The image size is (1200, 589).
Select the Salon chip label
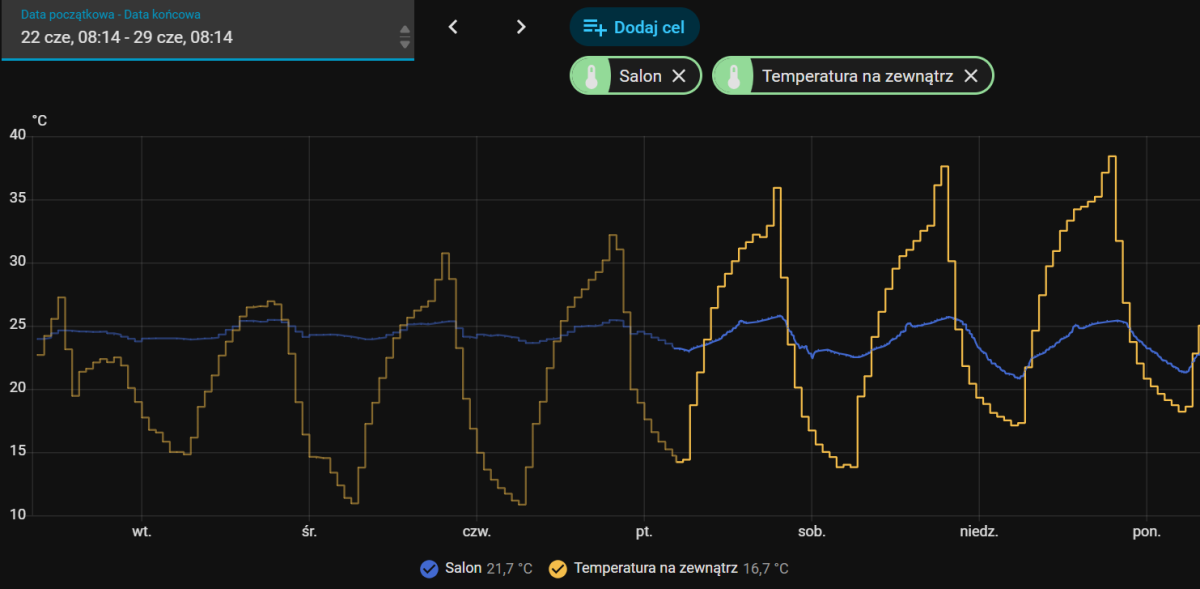click(x=640, y=76)
